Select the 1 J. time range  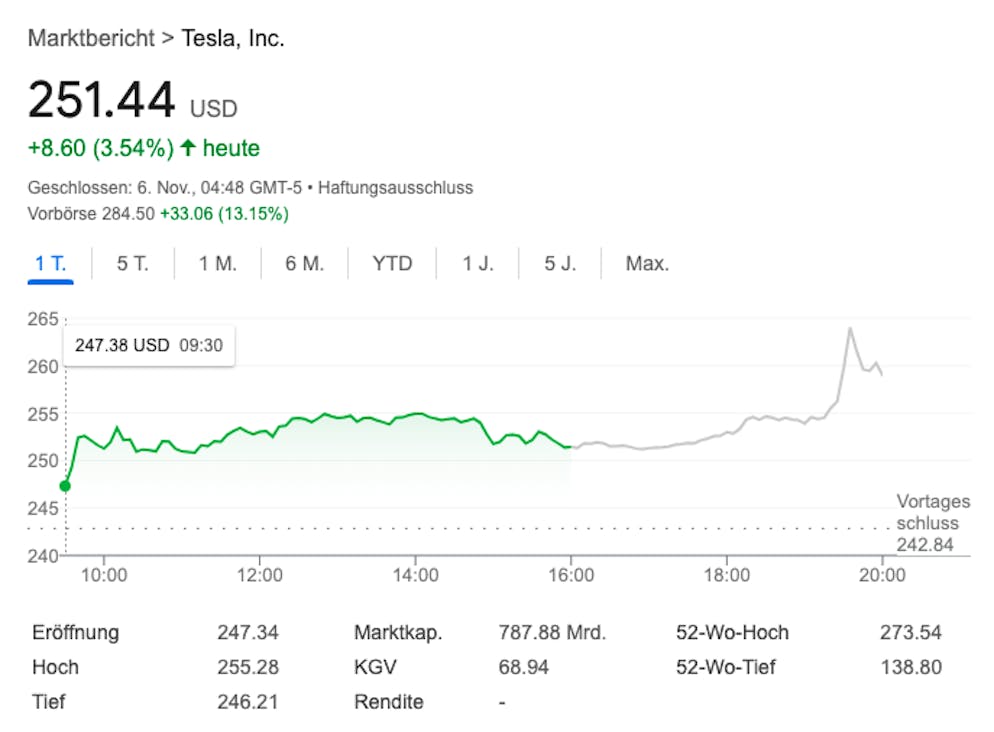tap(477, 264)
